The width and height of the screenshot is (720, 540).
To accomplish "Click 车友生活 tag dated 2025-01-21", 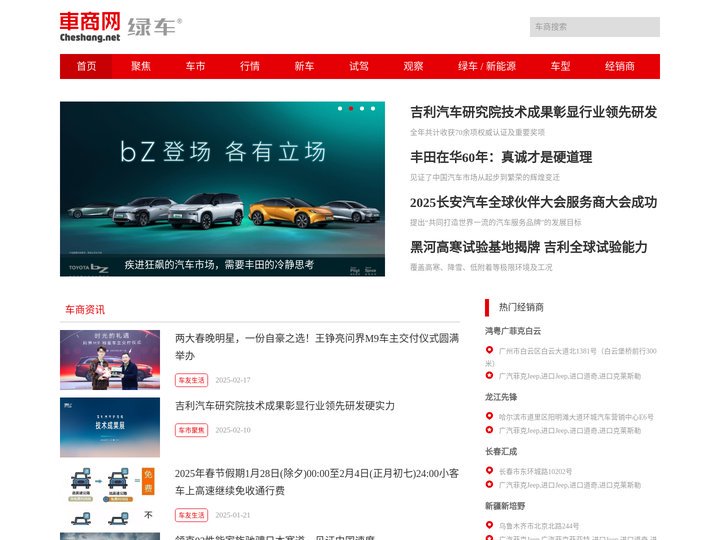I will click(x=191, y=515).
